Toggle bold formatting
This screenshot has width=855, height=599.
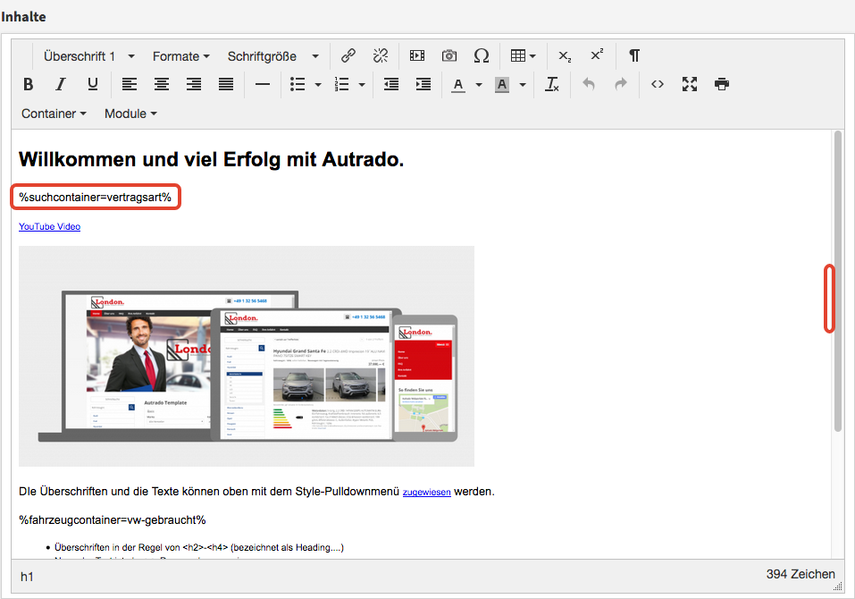pos(28,84)
